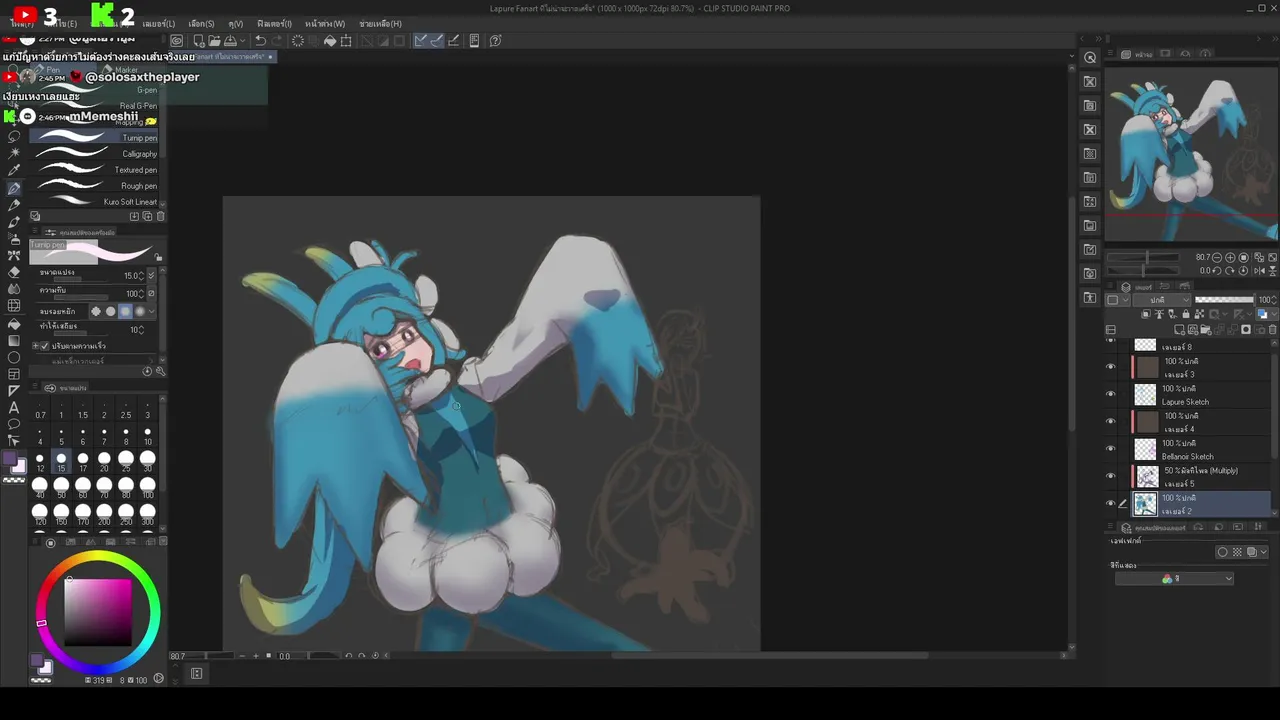The height and width of the screenshot is (720, 1280).
Task: Click the Open file folder icon
Action: pyautogui.click(x=215, y=41)
